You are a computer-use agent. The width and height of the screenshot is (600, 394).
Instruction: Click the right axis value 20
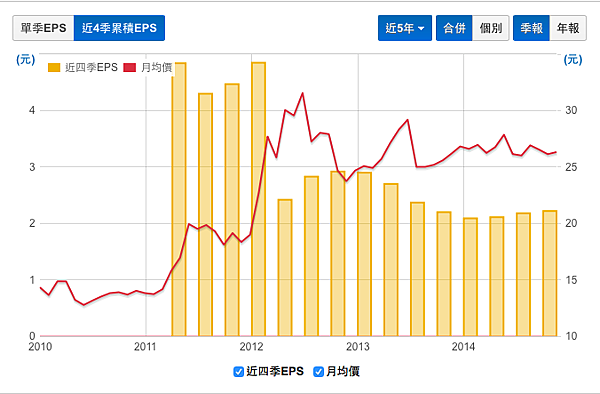571,223
